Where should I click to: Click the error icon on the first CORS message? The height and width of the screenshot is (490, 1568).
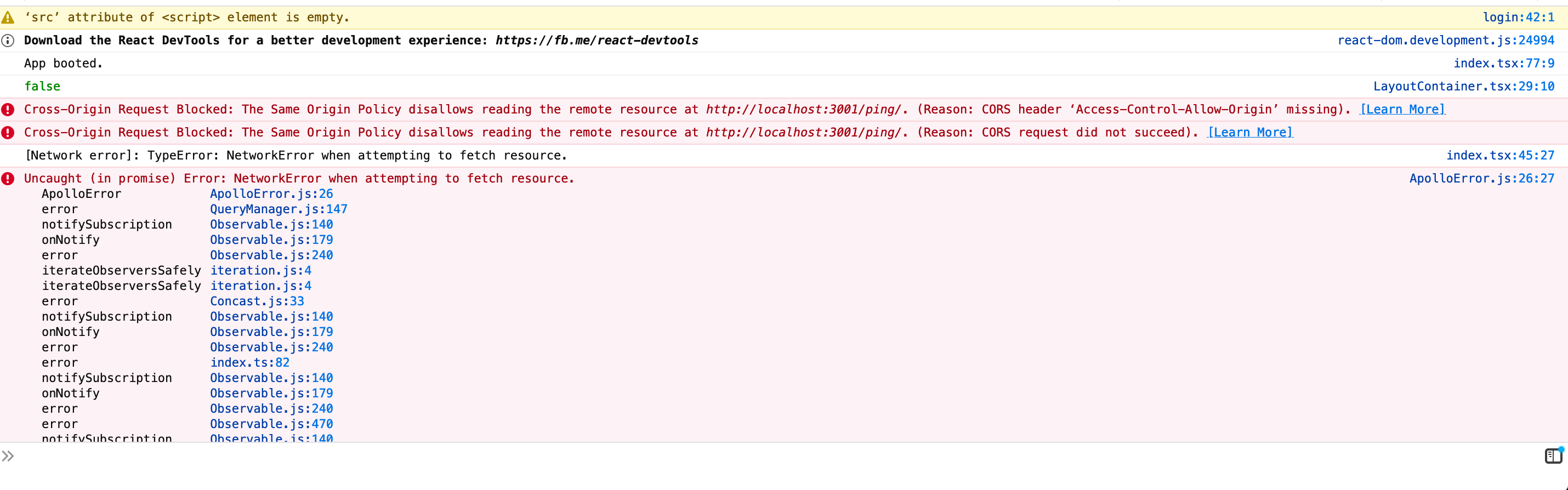[8, 110]
